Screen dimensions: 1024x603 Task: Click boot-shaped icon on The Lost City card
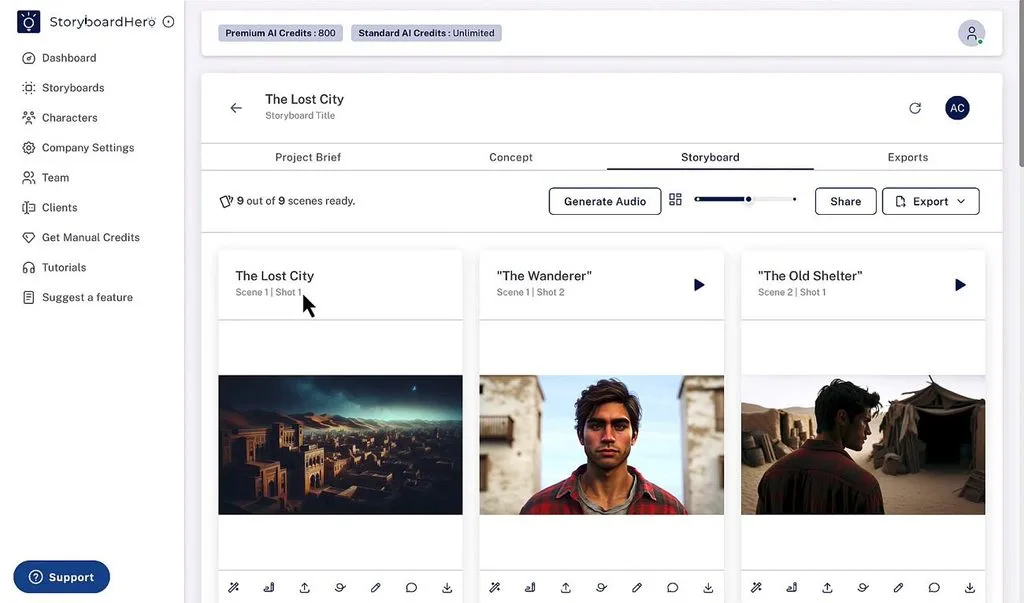(268, 587)
